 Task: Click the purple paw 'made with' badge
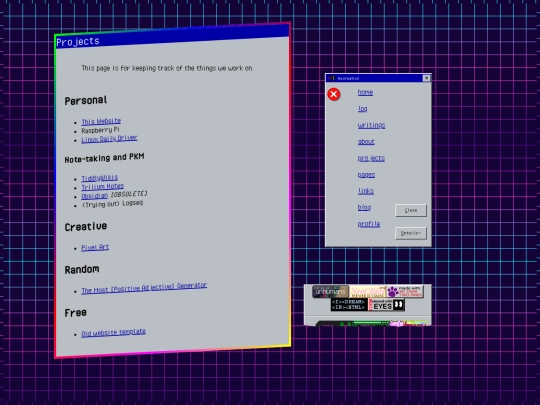pos(405,292)
